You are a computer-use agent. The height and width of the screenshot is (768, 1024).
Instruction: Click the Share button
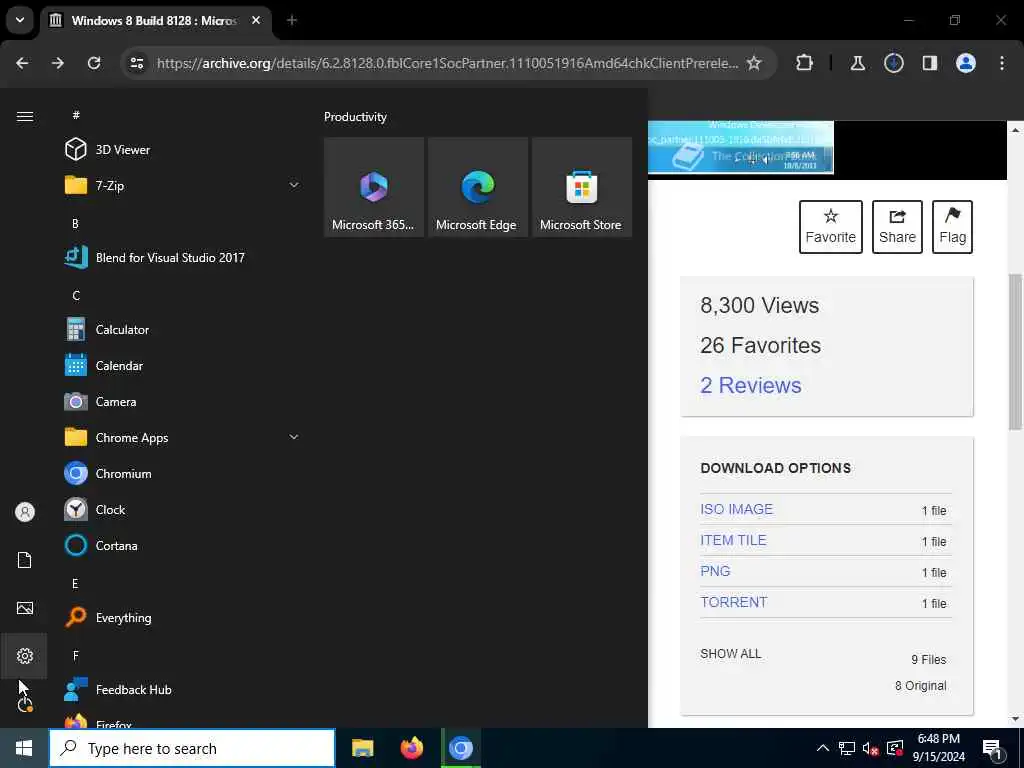(897, 227)
